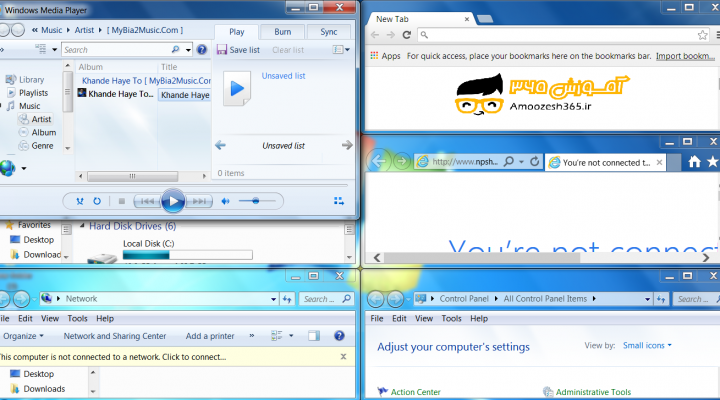The height and width of the screenshot is (400, 720).
Task: Open File menu in Control Panel
Action: [377, 318]
